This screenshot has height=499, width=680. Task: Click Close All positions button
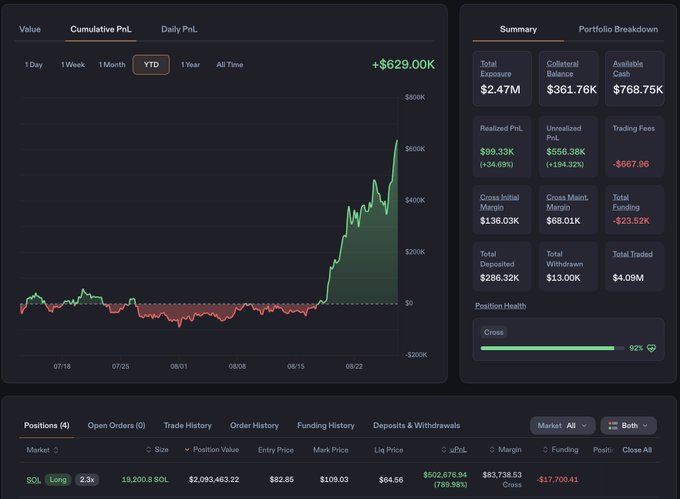[637, 450]
